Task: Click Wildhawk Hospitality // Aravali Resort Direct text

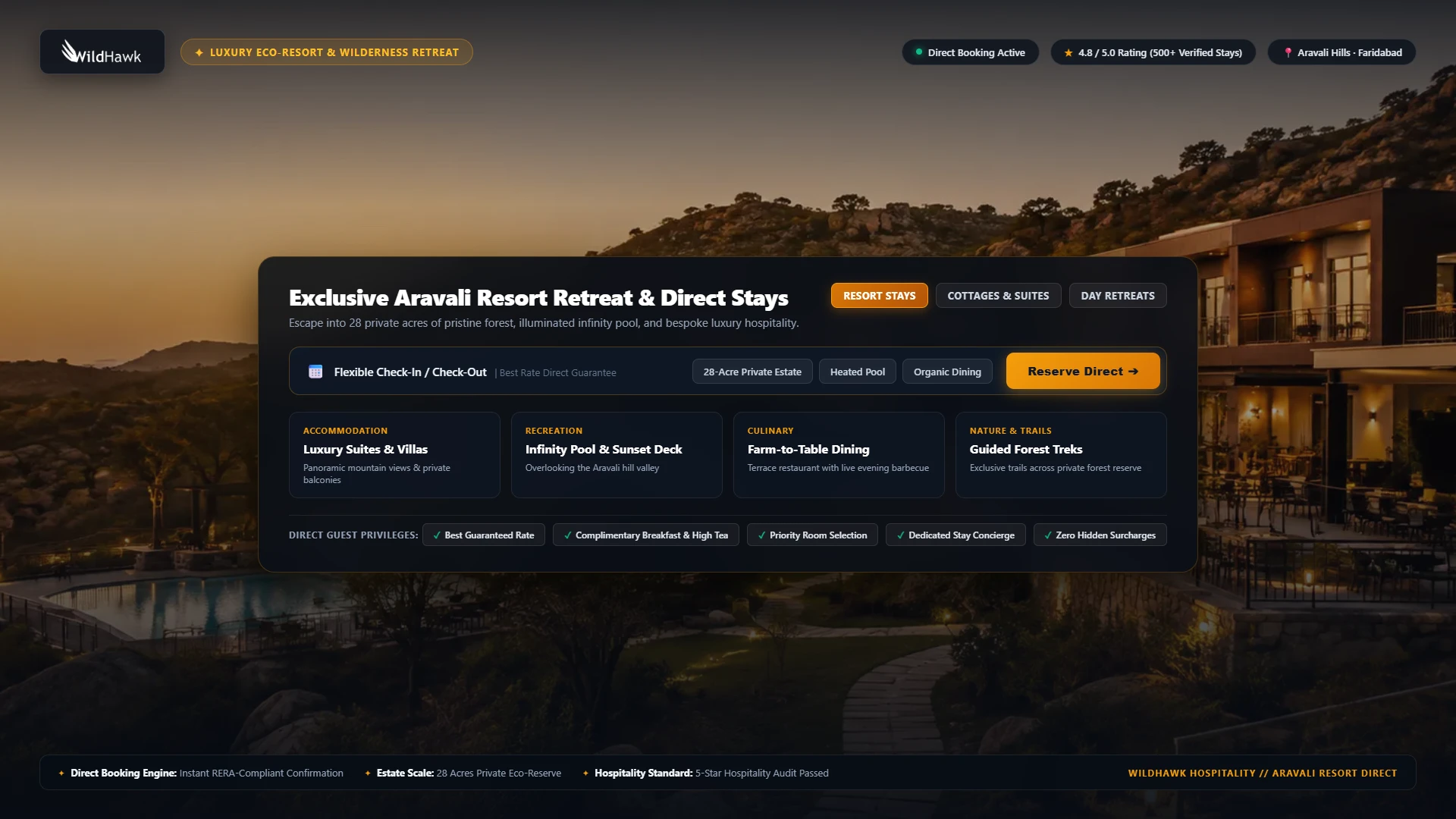Action: [x=1262, y=773]
